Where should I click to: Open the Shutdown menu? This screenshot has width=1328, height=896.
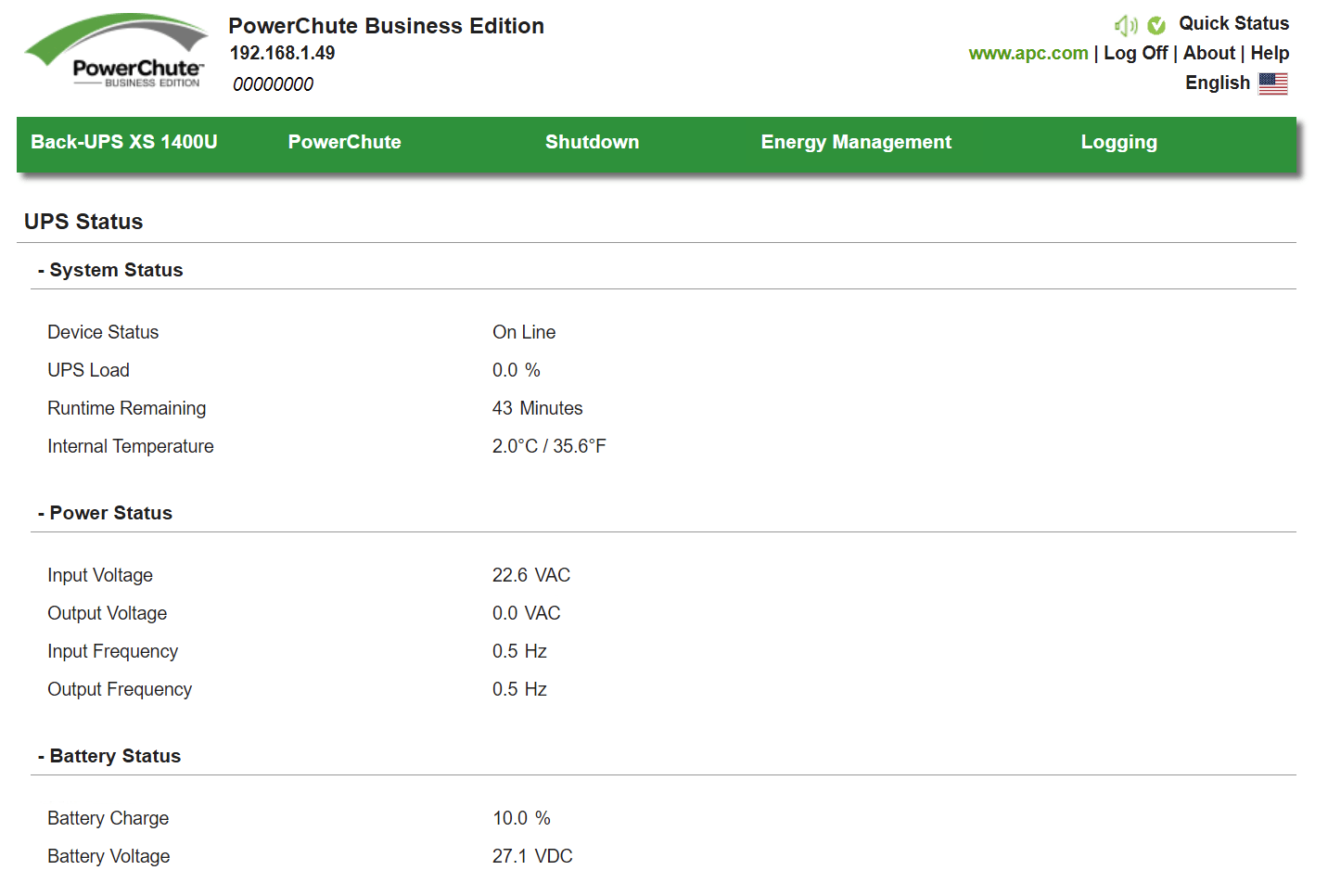pyautogui.click(x=593, y=142)
